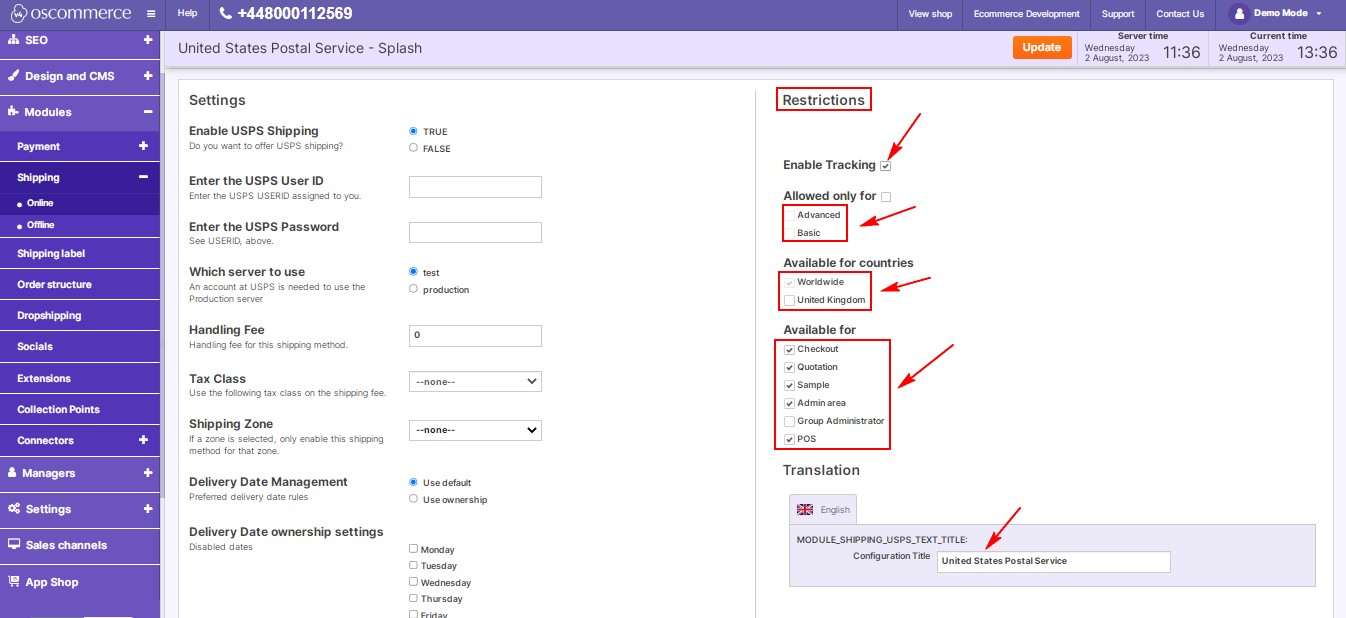This screenshot has width=1346, height=618.
Task: Switch to the English translation tab
Action: coord(823,509)
